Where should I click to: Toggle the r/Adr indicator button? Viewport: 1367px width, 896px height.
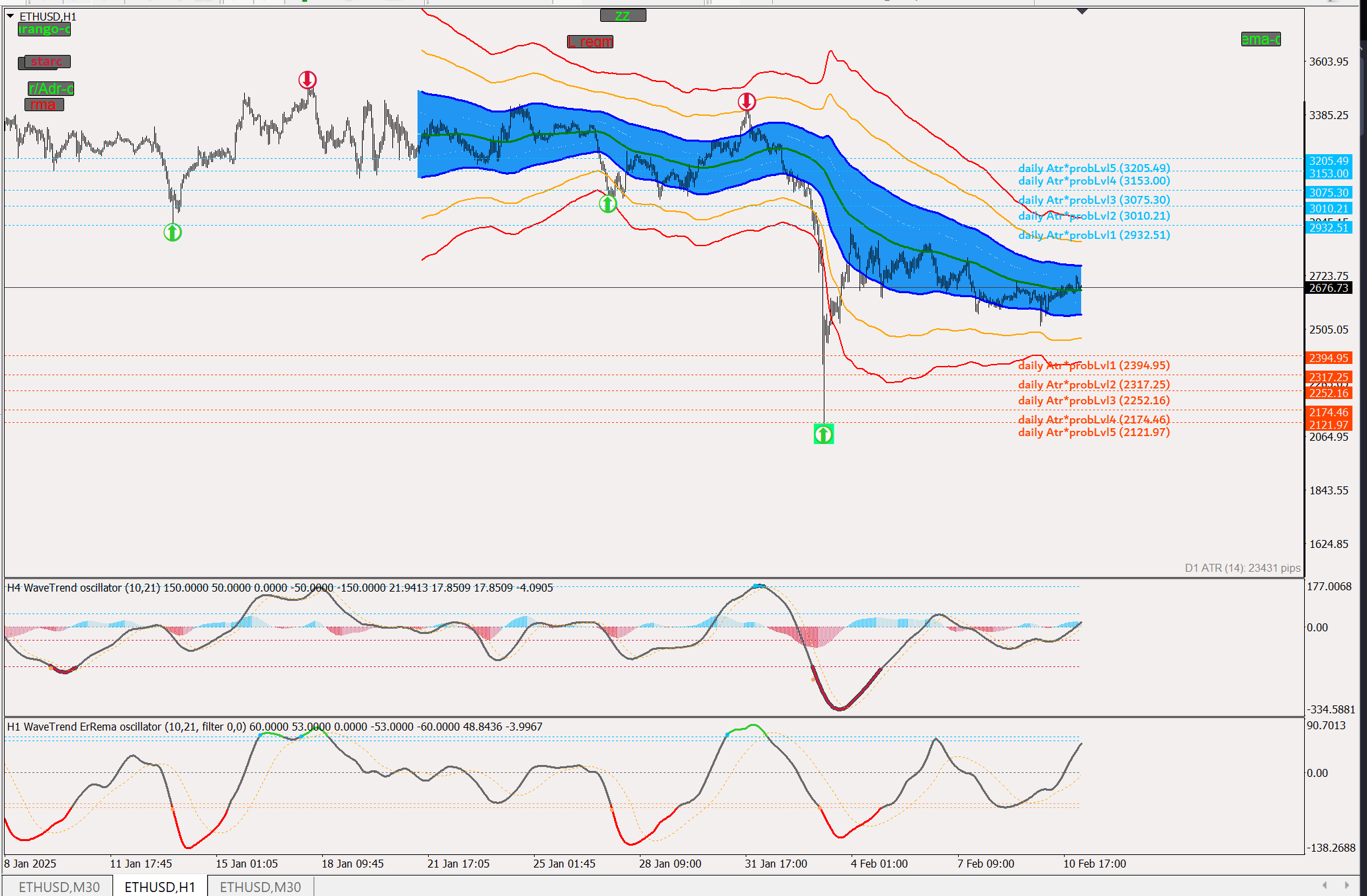(51, 89)
